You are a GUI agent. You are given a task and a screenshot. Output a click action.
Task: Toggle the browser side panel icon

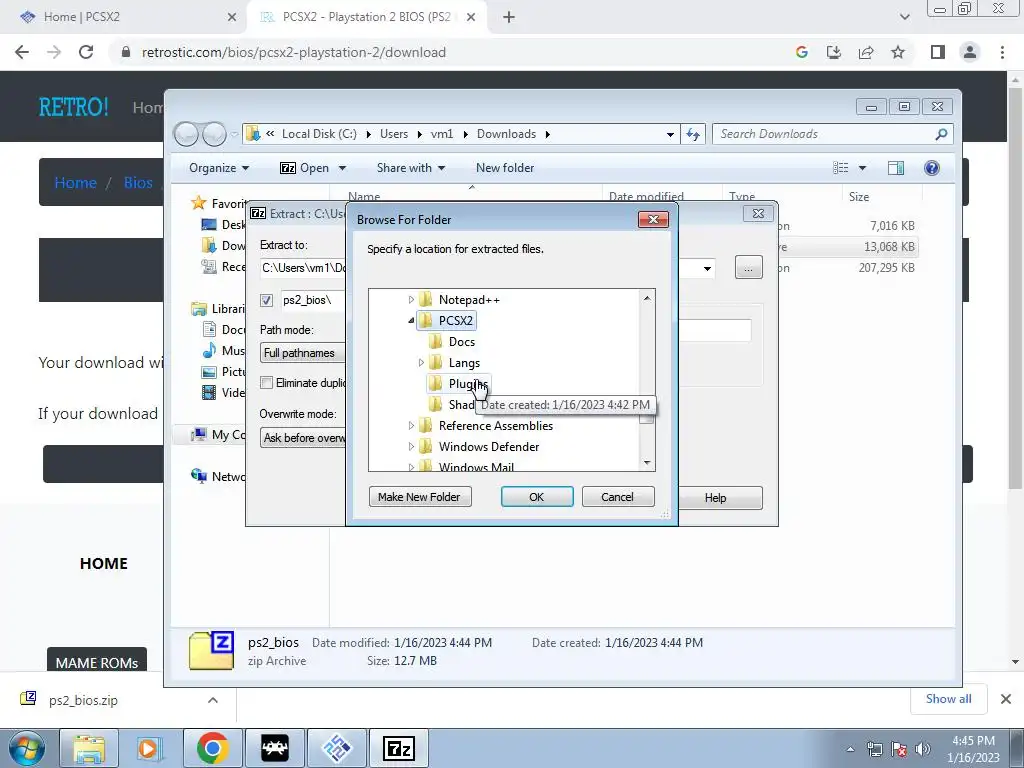(938, 52)
